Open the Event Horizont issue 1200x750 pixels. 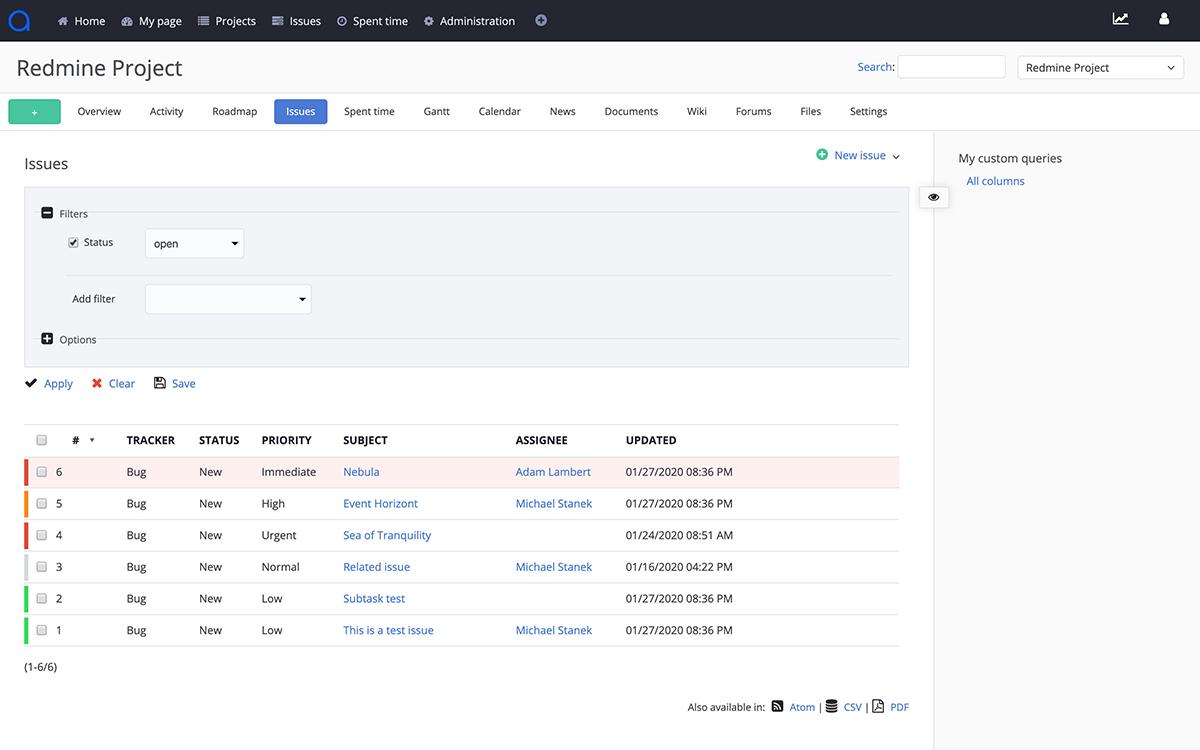380,504
